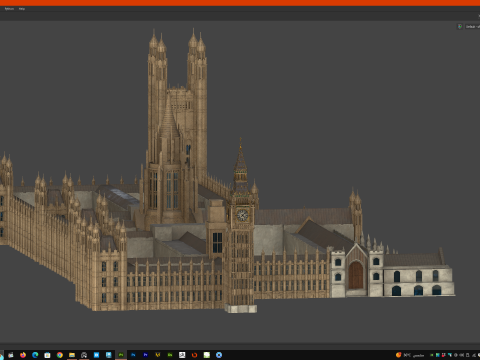This screenshot has width=480, height=360.
Task: Click the red arched door on model
Action: pos(356,275)
